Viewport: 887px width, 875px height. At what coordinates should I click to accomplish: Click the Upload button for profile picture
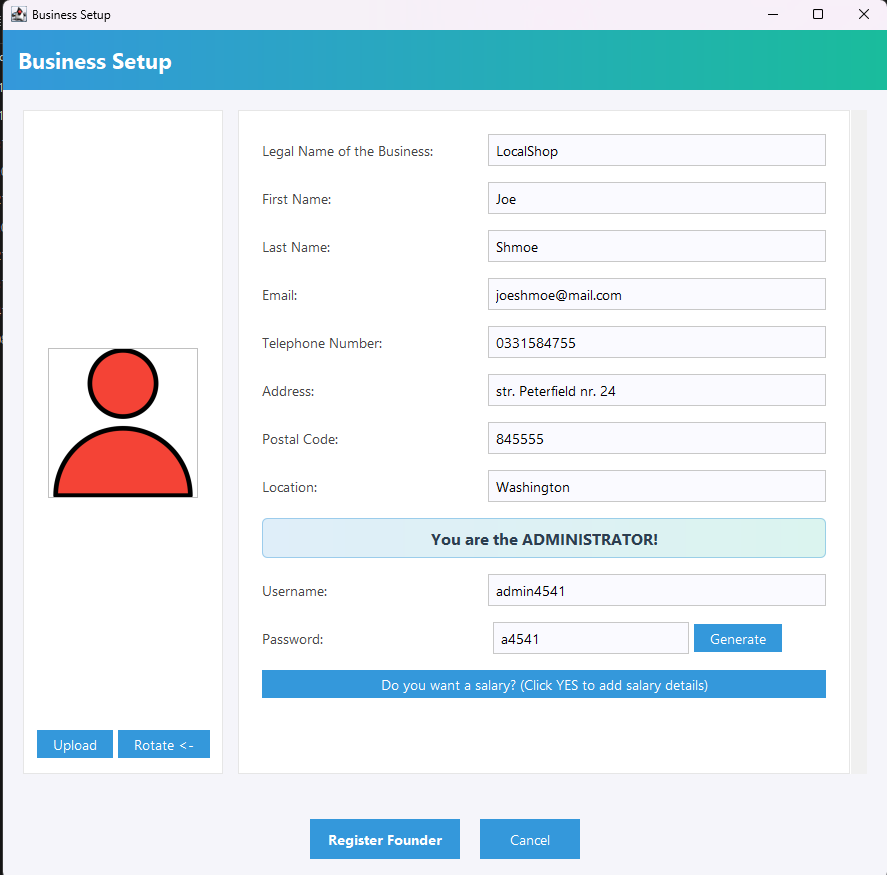74,744
